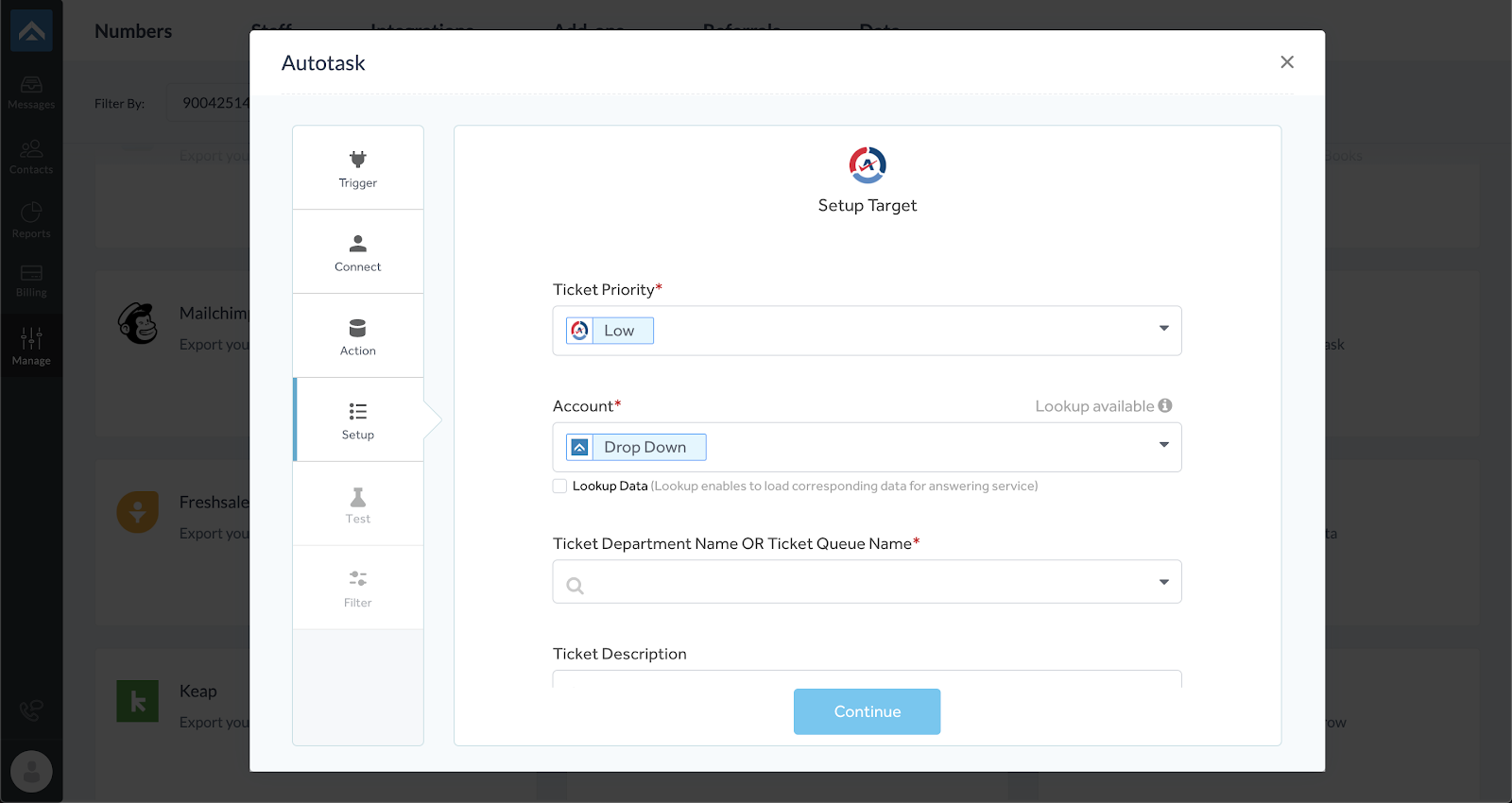Screen dimensions: 1512x803
Task: Click the Continue button
Action: tap(867, 711)
